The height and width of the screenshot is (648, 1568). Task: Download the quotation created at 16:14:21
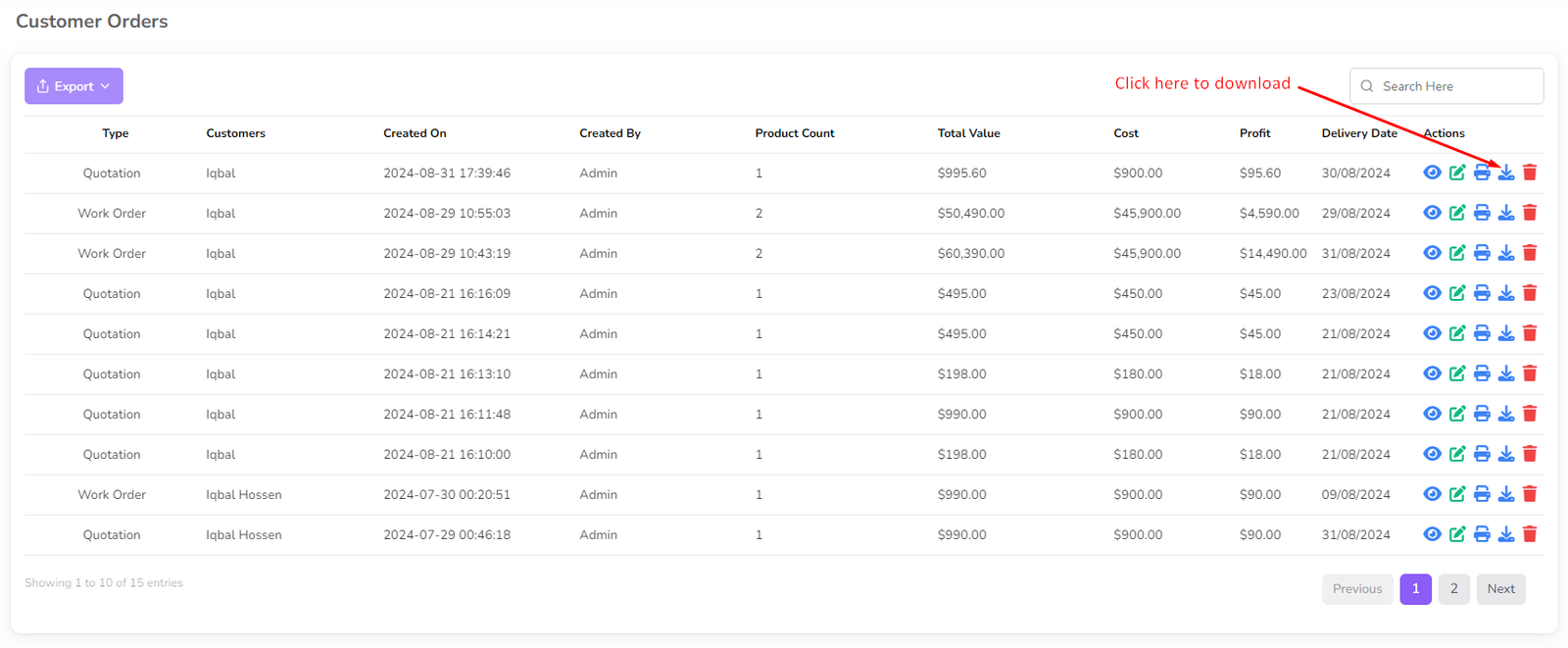(1506, 333)
